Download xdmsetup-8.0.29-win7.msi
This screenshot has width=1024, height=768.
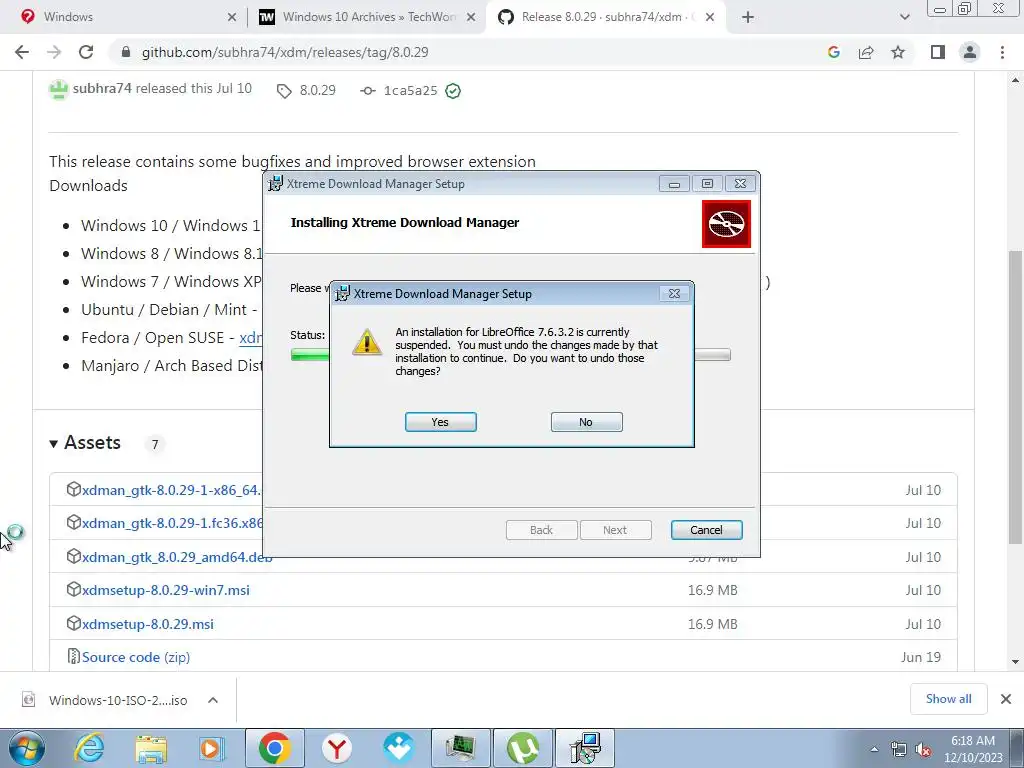click(166, 590)
